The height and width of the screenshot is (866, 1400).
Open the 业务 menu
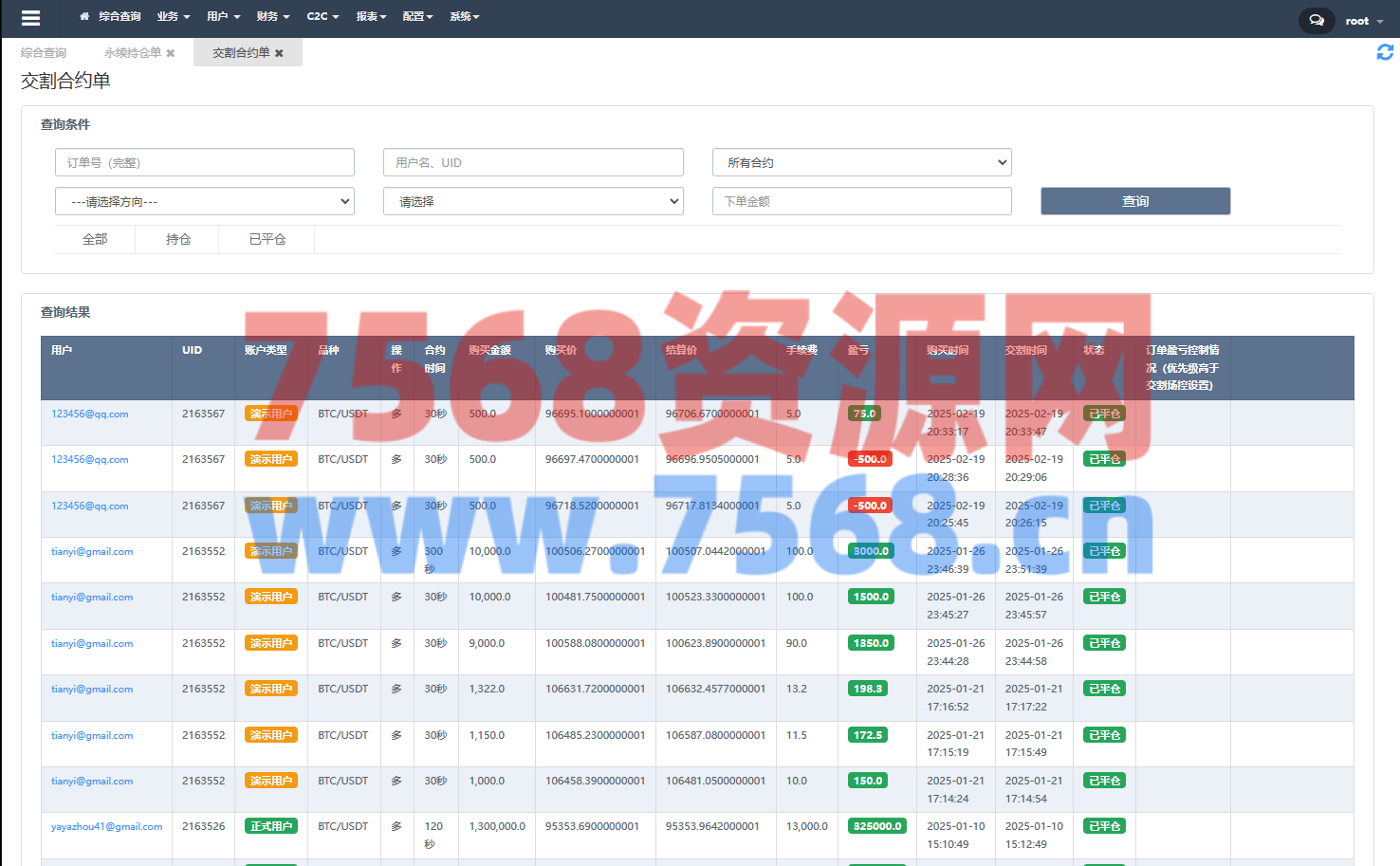point(173,16)
